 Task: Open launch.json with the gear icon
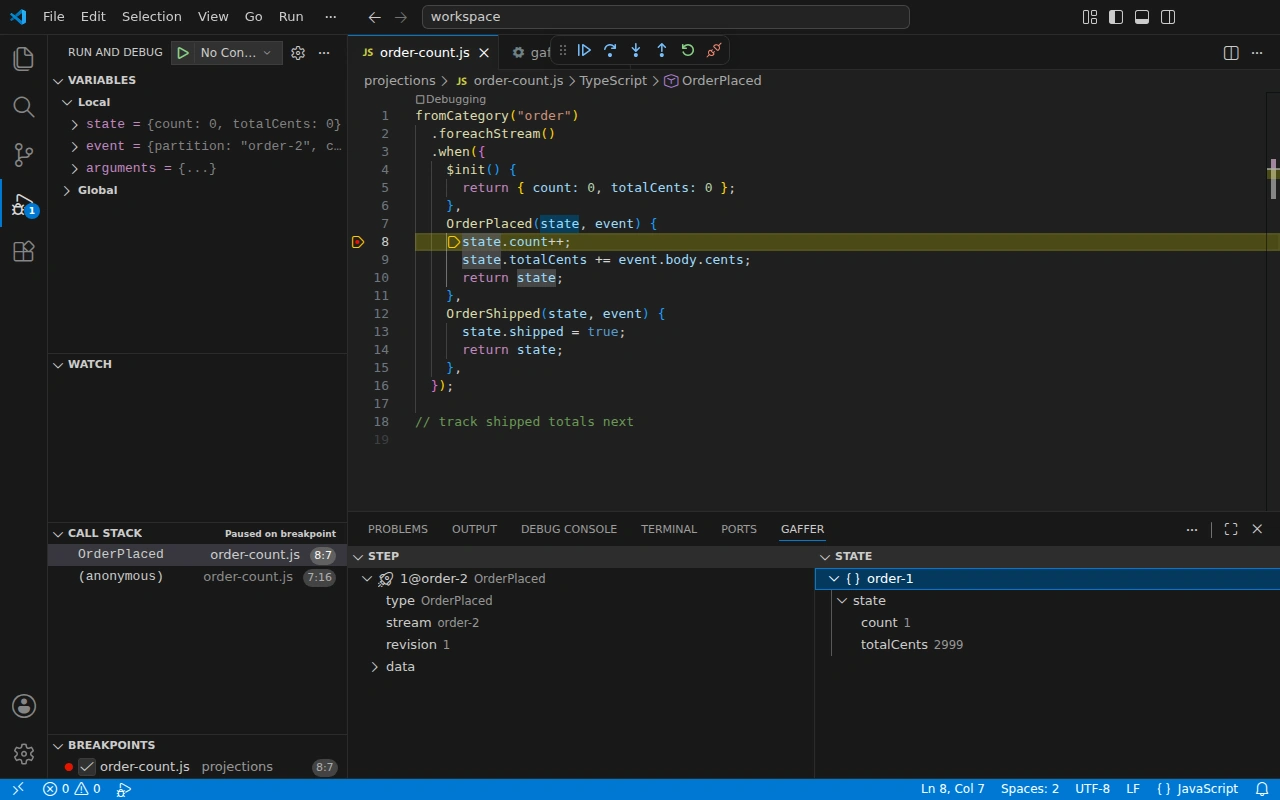click(x=298, y=53)
